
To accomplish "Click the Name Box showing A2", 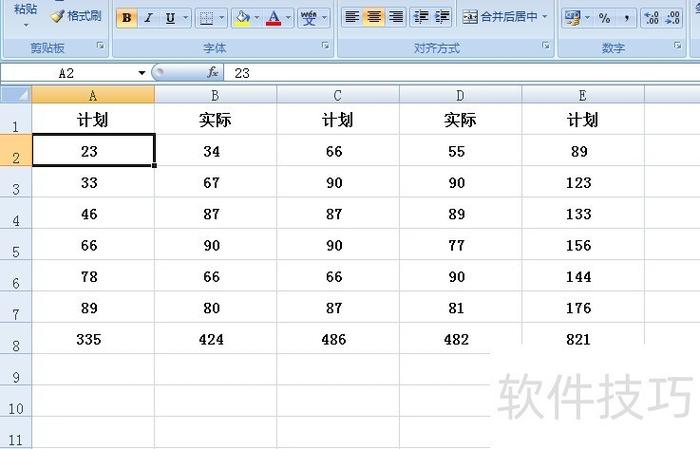I will coord(67,73).
